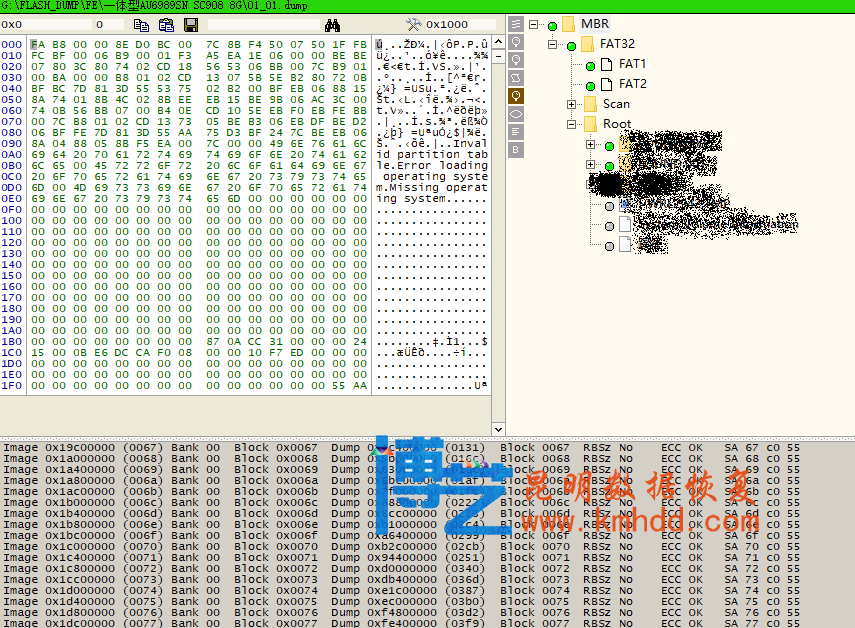
Task: Select the FAT2 item in tree
Action: coord(632,84)
